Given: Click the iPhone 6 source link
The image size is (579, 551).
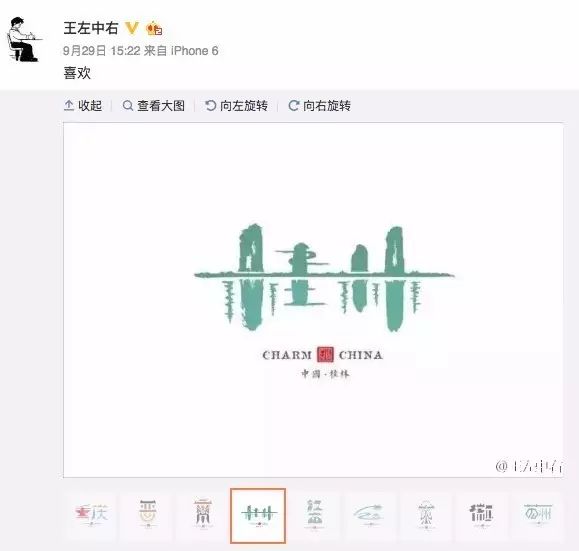Looking at the screenshot, I should click(x=194, y=51).
